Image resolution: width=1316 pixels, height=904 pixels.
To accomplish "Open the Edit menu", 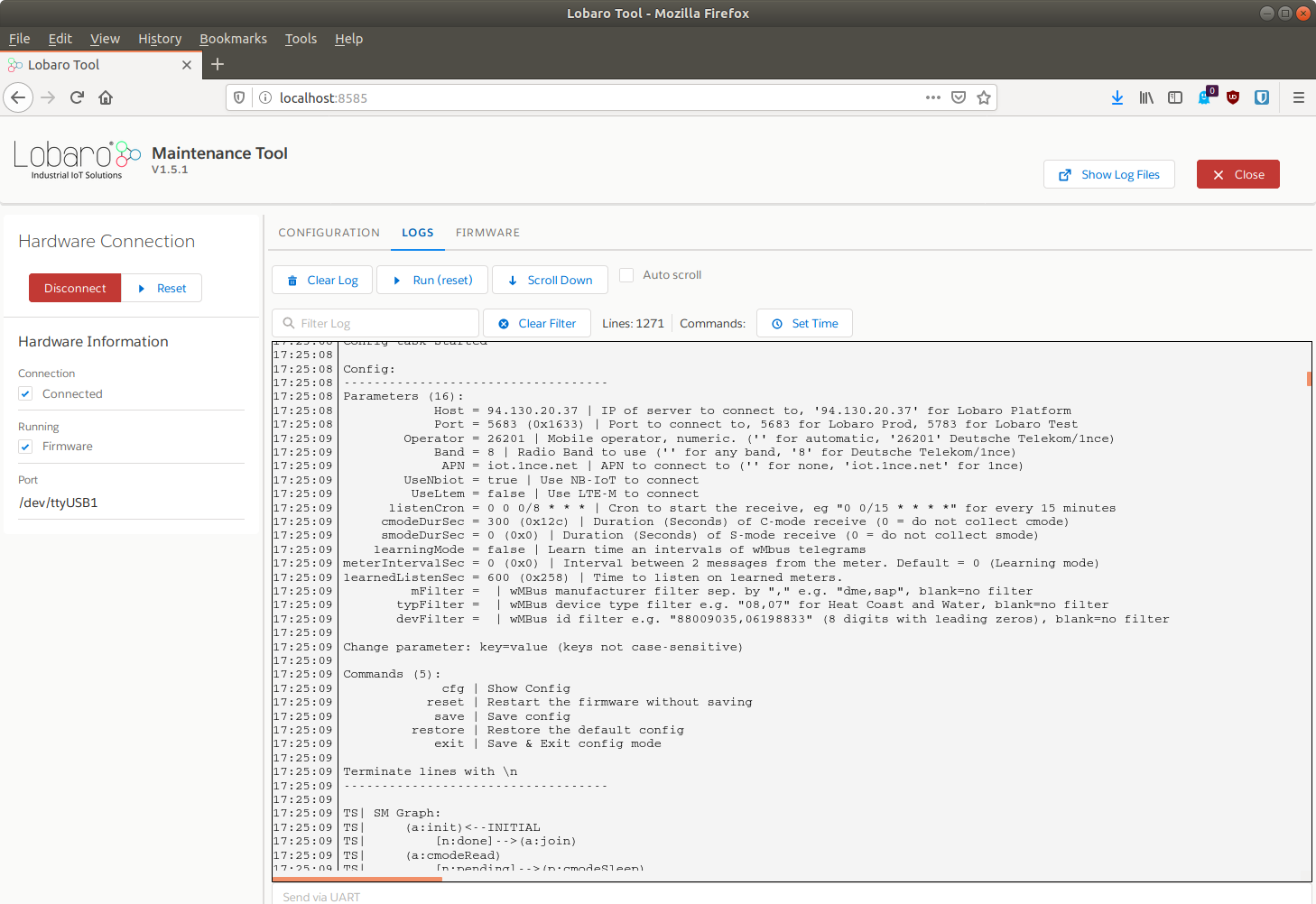I will coord(60,39).
